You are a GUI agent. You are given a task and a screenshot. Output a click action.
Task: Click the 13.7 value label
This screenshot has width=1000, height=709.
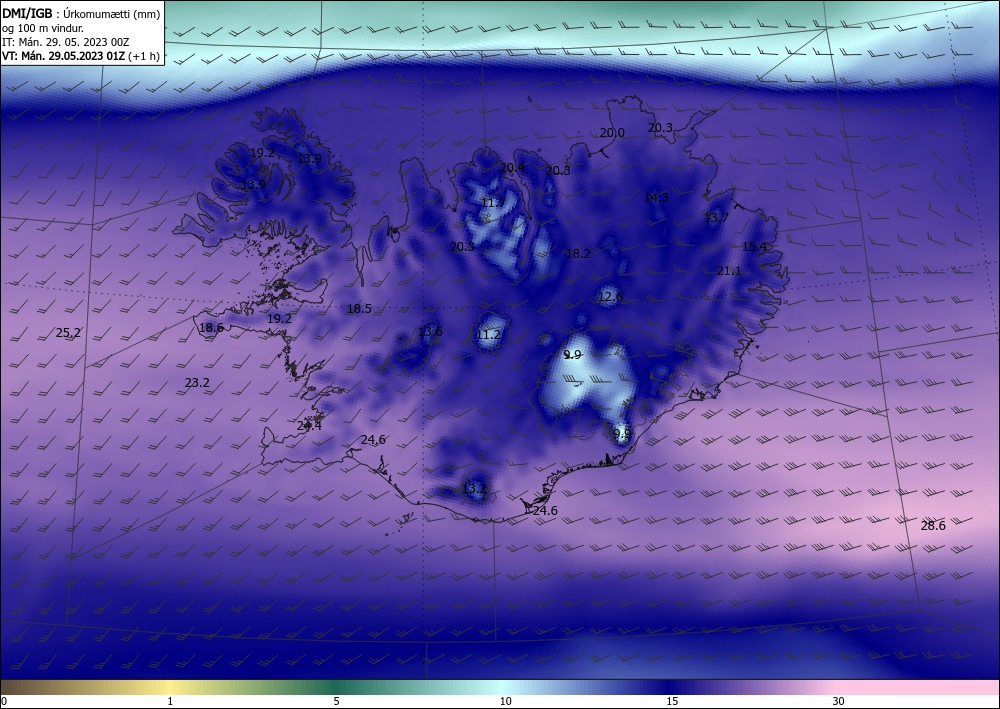coord(716,218)
